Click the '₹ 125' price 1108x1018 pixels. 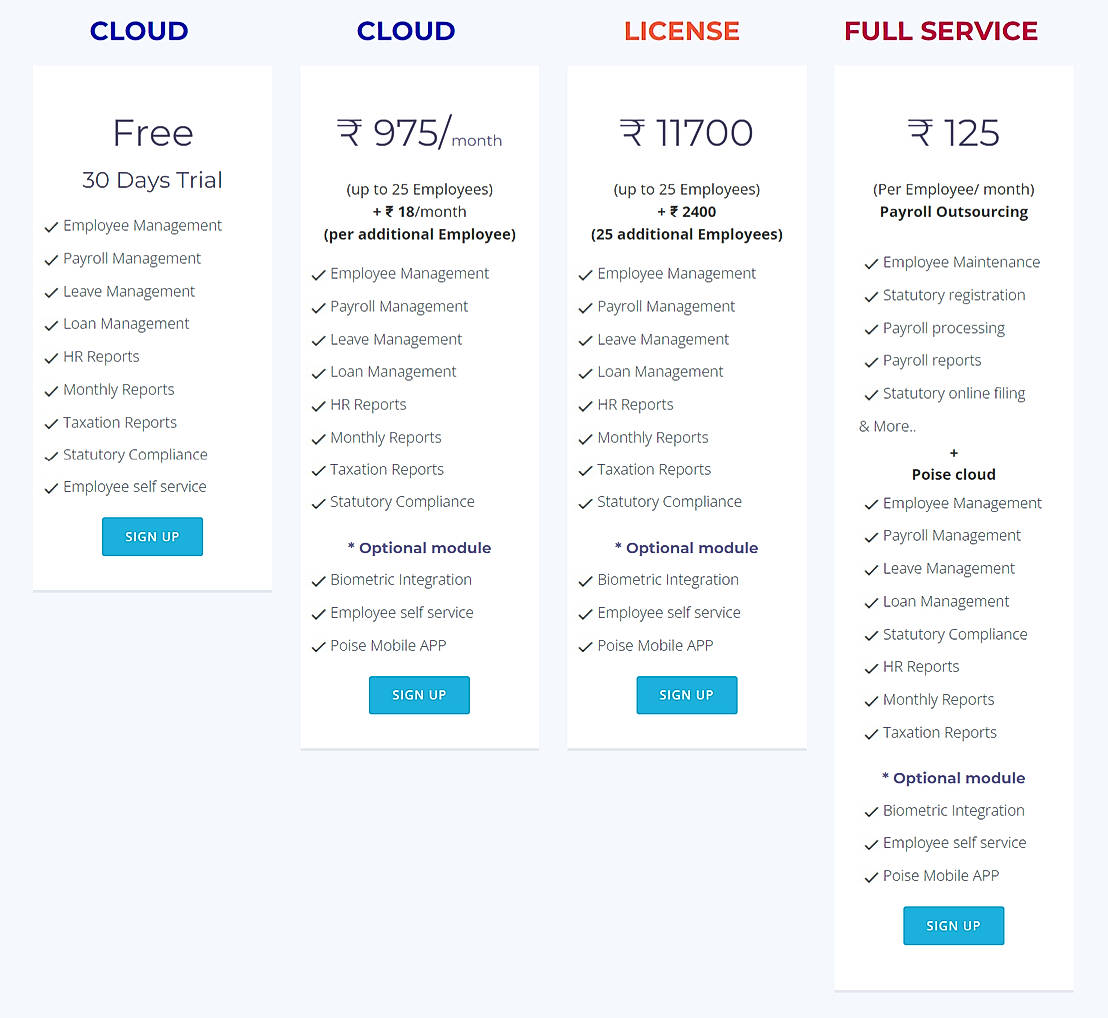pyautogui.click(x=953, y=133)
